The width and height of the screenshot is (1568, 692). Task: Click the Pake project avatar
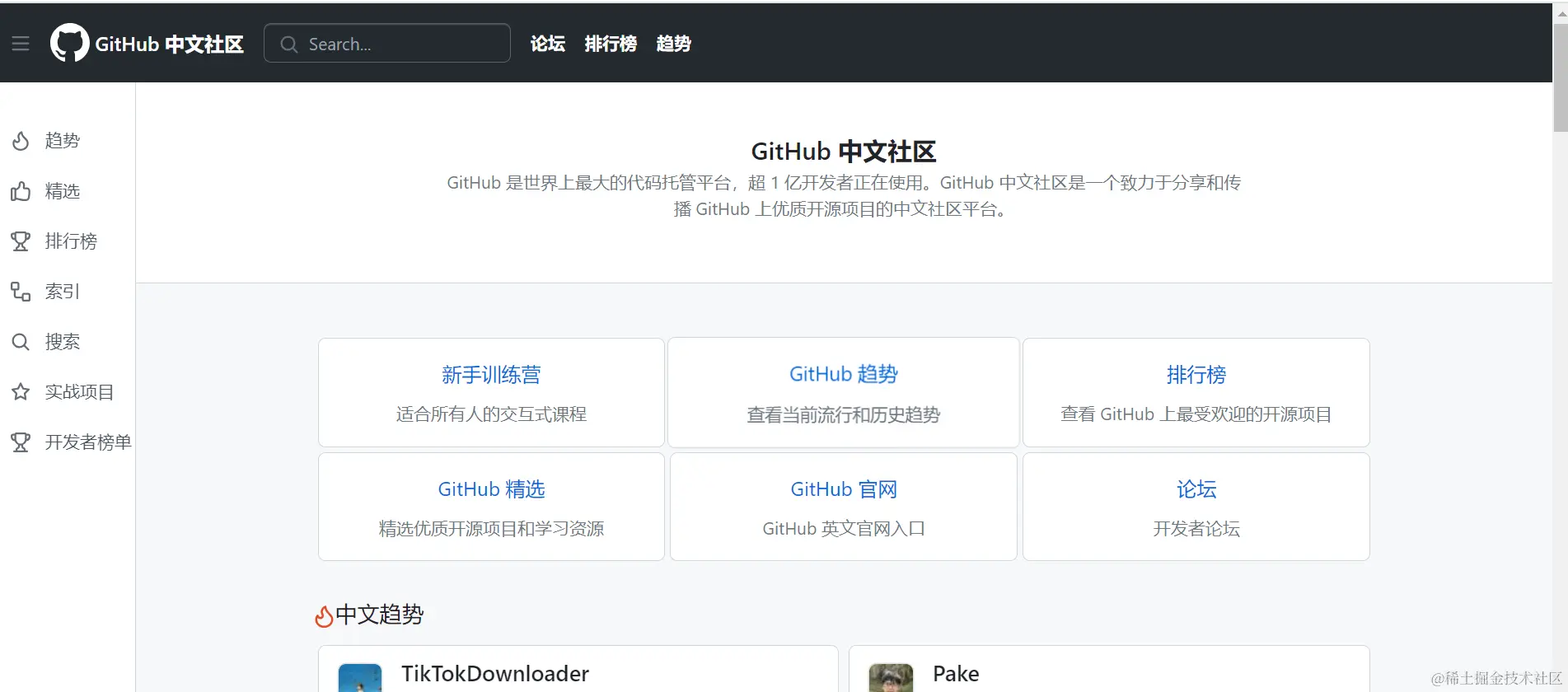[891, 678]
